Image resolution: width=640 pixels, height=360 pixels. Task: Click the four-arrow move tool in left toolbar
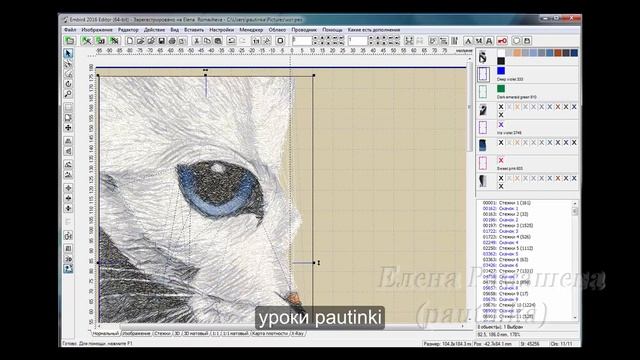pyautogui.click(x=68, y=128)
